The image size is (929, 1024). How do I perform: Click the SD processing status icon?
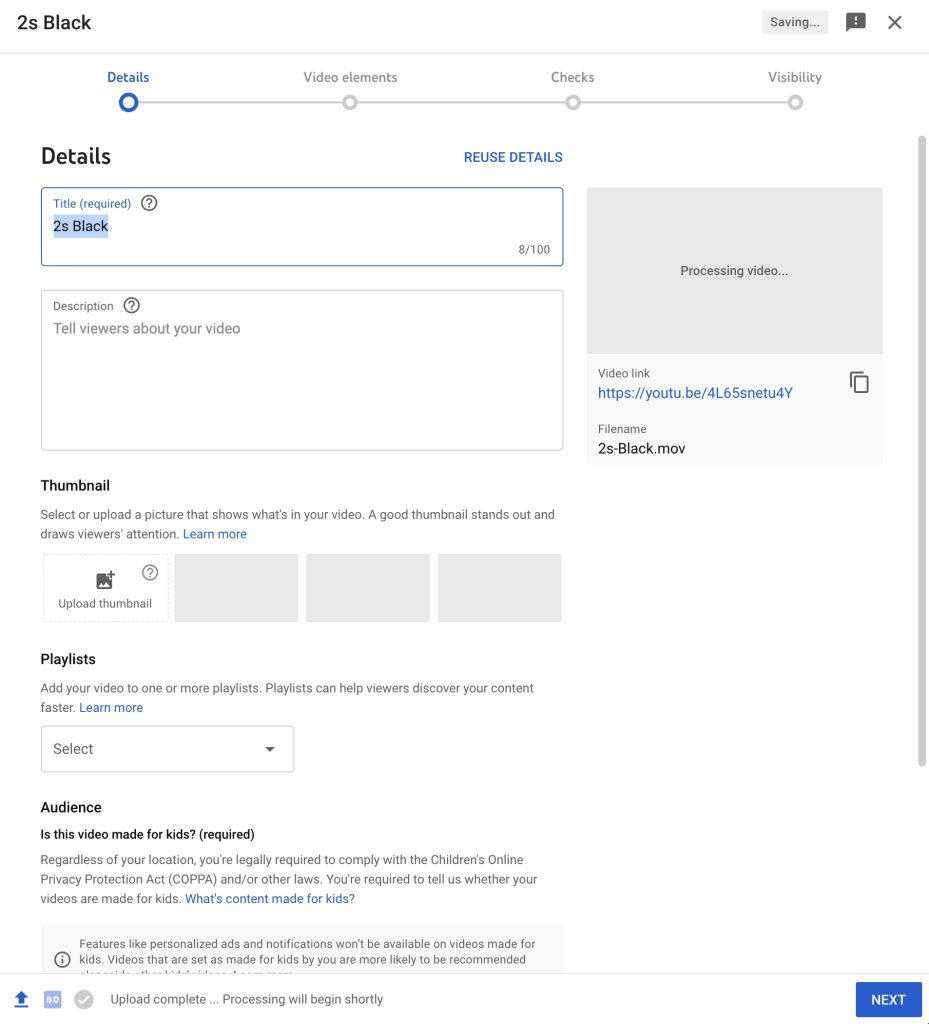point(53,999)
